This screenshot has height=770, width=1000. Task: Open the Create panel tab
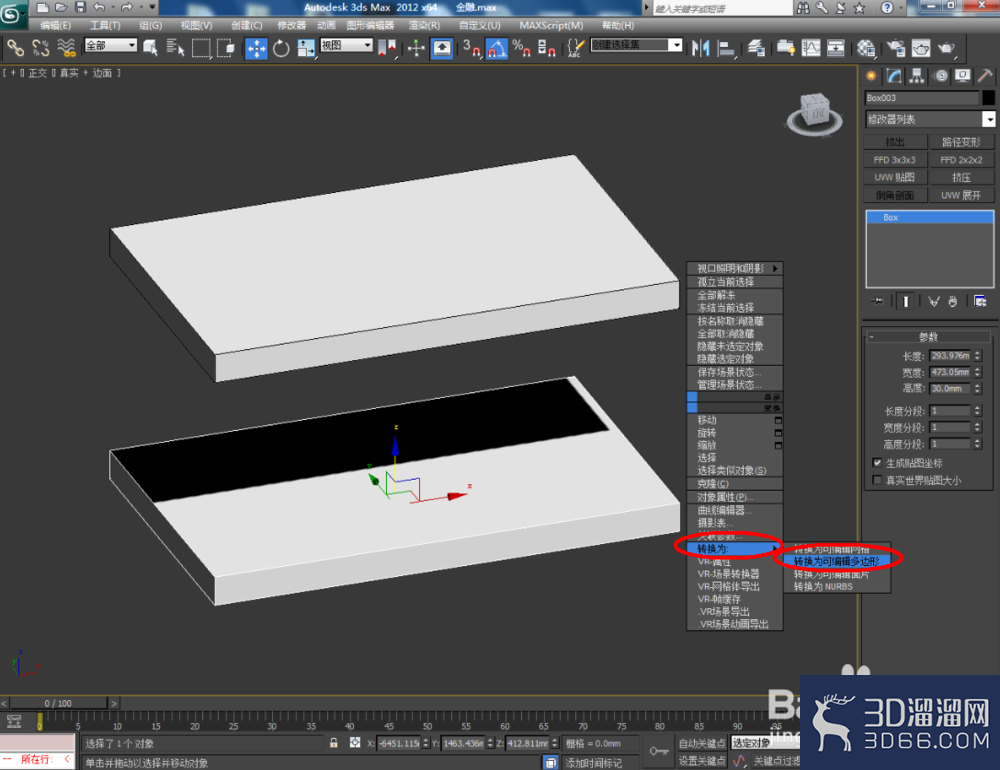[871, 77]
